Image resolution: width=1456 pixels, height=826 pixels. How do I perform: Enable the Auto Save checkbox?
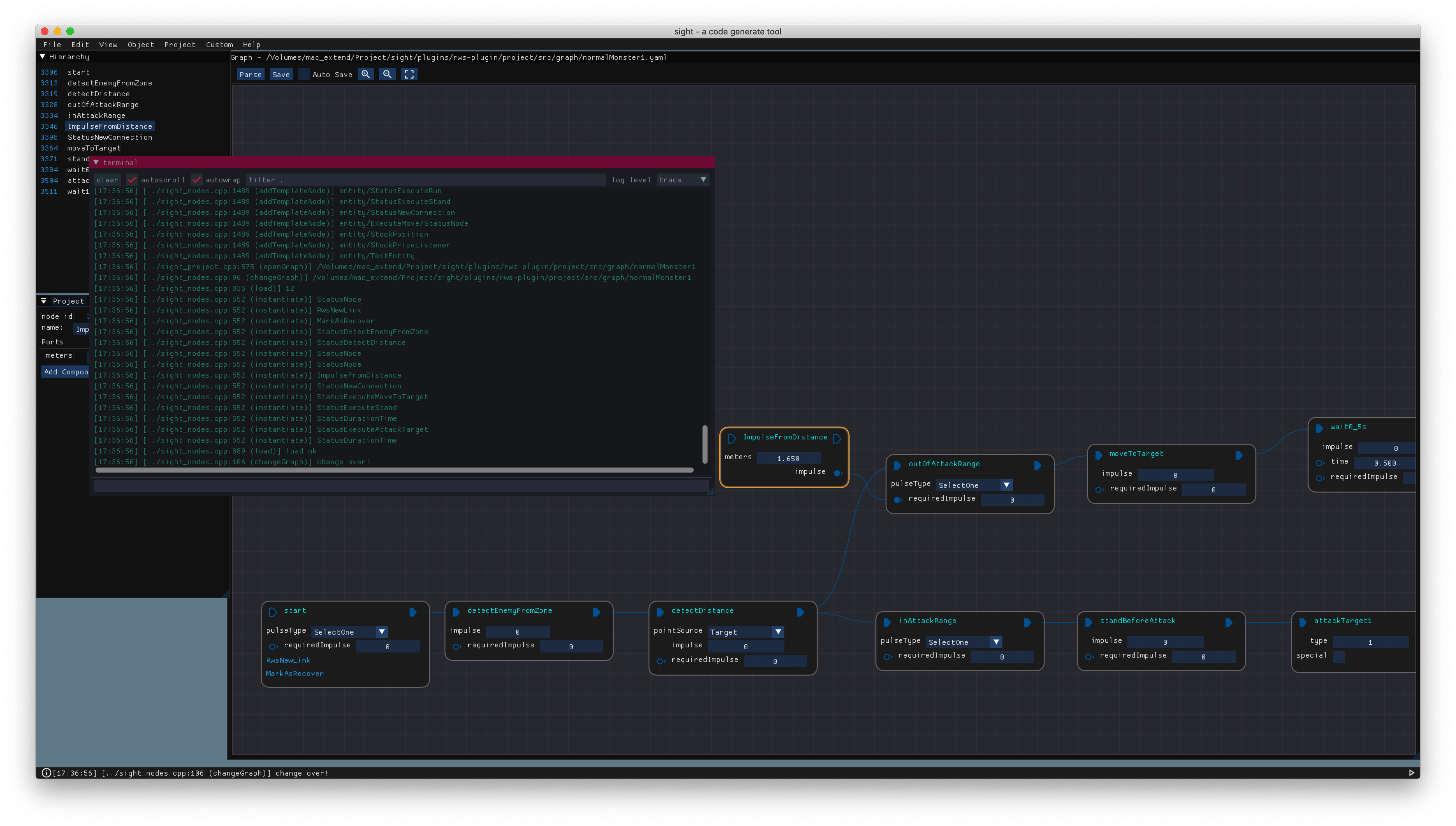(304, 74)
